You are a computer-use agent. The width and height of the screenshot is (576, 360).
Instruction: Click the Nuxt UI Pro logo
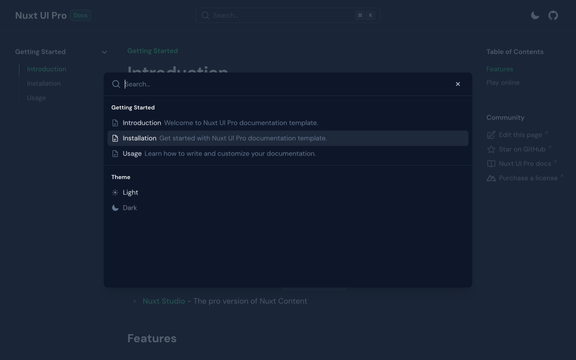click(x=41, y=15)
